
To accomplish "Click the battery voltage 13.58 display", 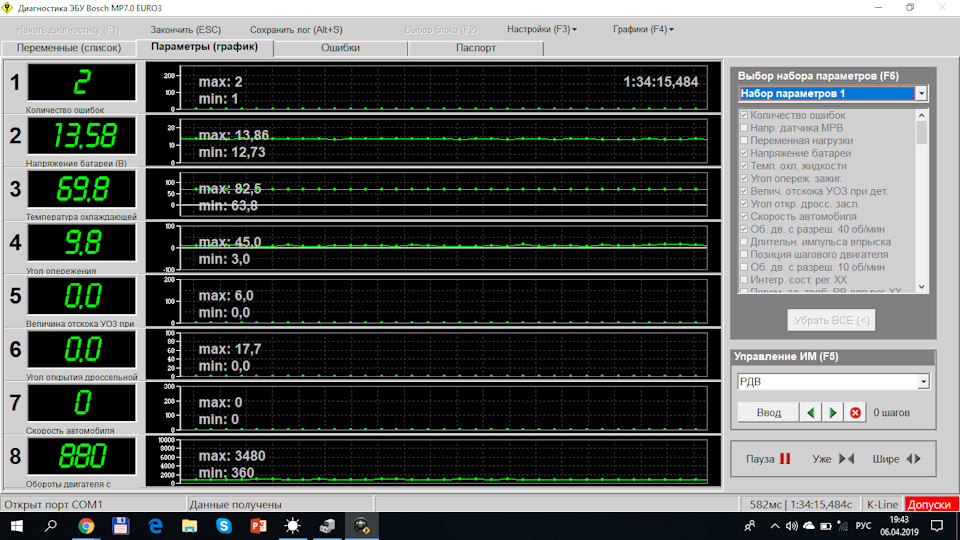I will coord(81,136).
